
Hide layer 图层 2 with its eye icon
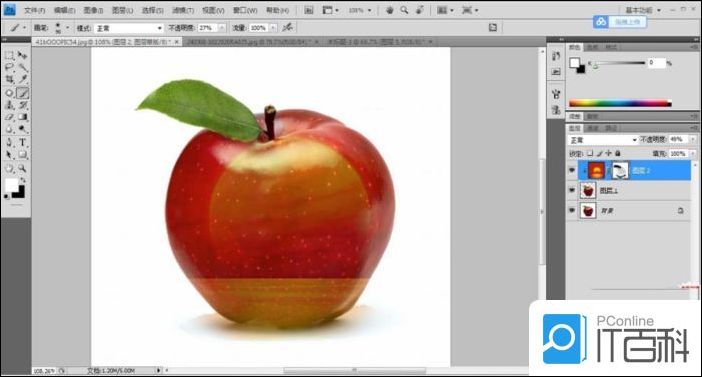[x=572, y=171]
